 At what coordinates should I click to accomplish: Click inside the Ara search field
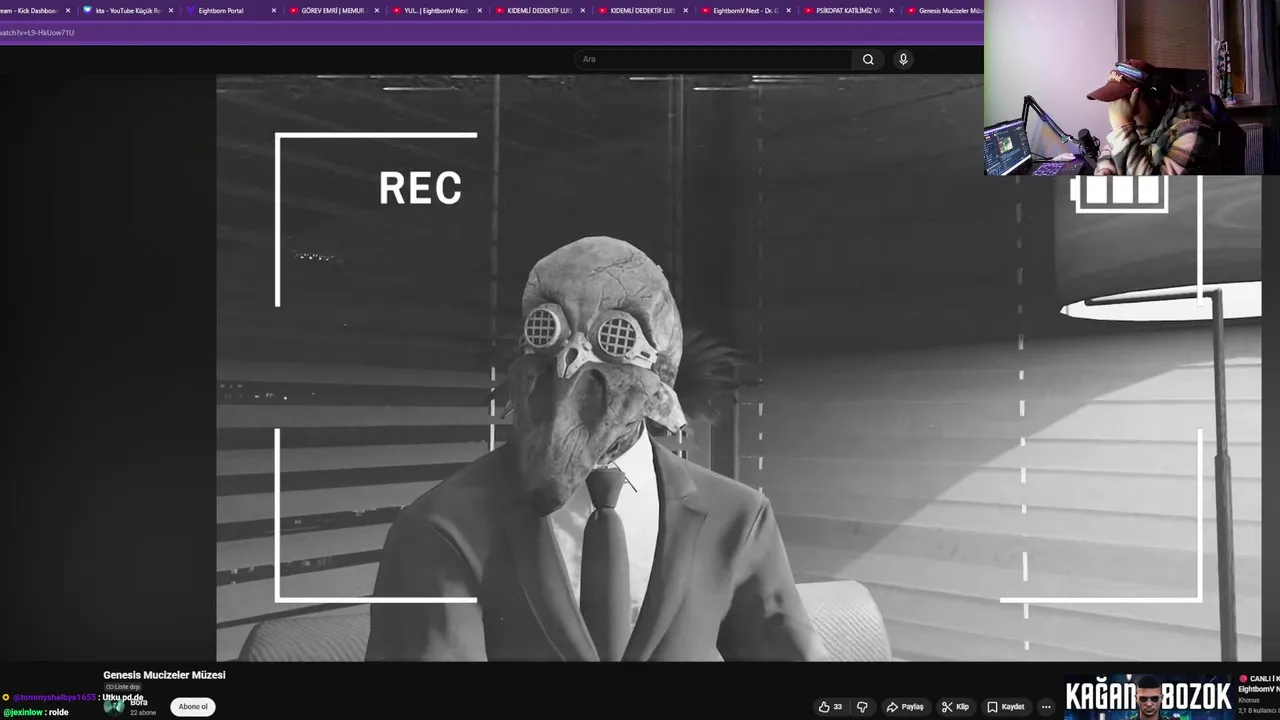pyautogui.click(x=714, y=59)
